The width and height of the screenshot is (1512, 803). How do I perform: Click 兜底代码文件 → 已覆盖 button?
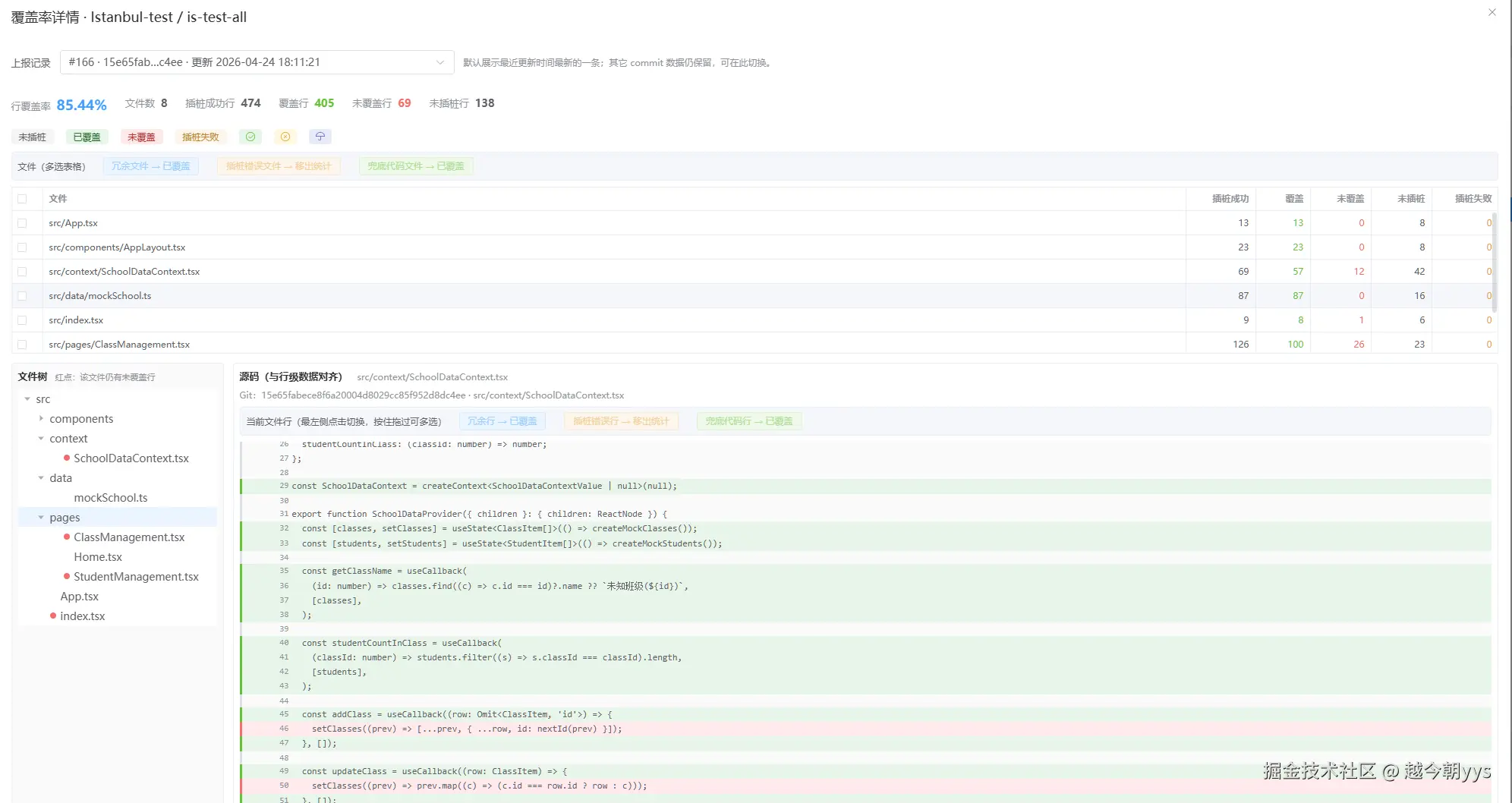point(416,166)
